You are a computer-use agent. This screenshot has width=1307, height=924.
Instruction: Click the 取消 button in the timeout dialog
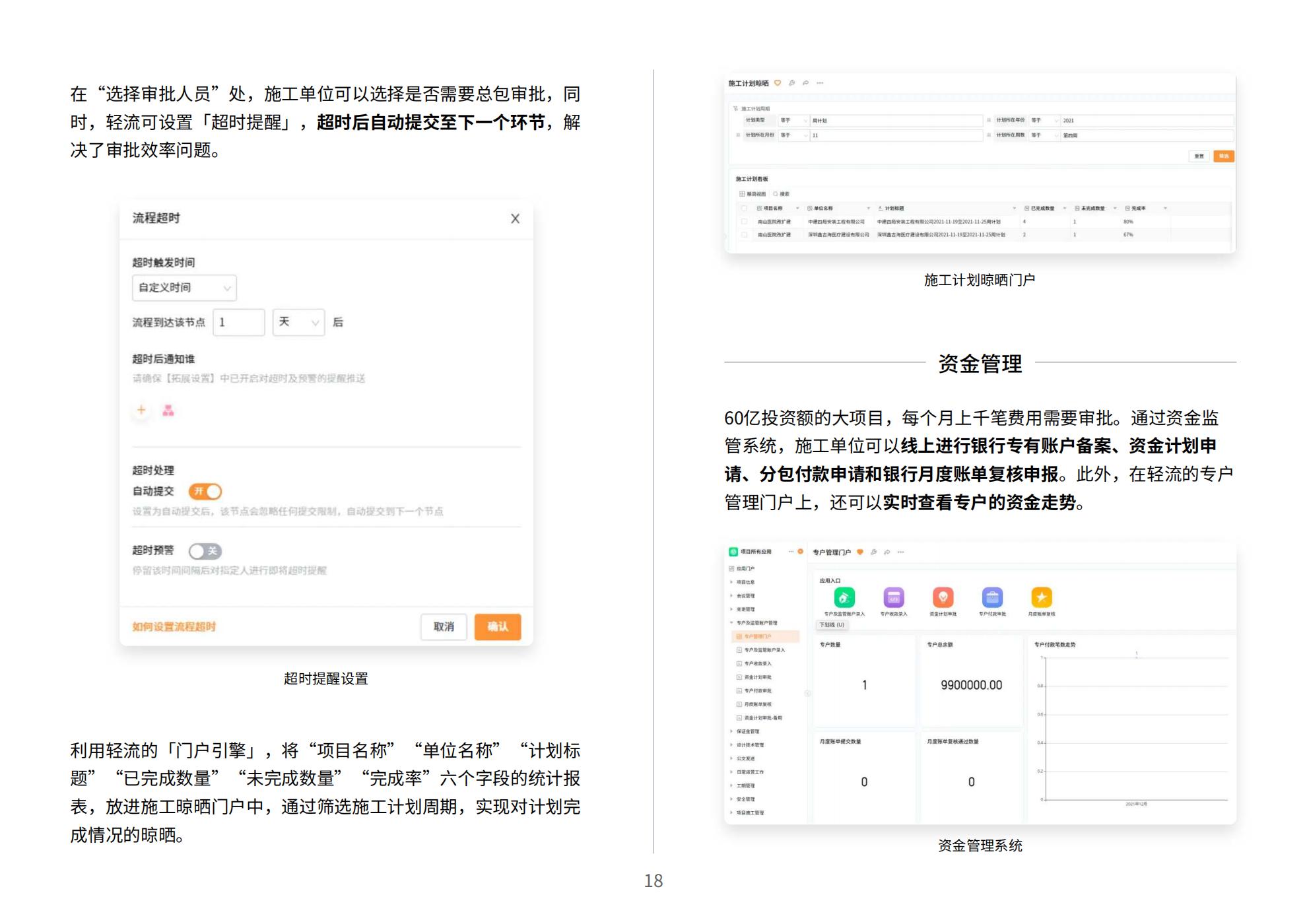coord(444,626)
